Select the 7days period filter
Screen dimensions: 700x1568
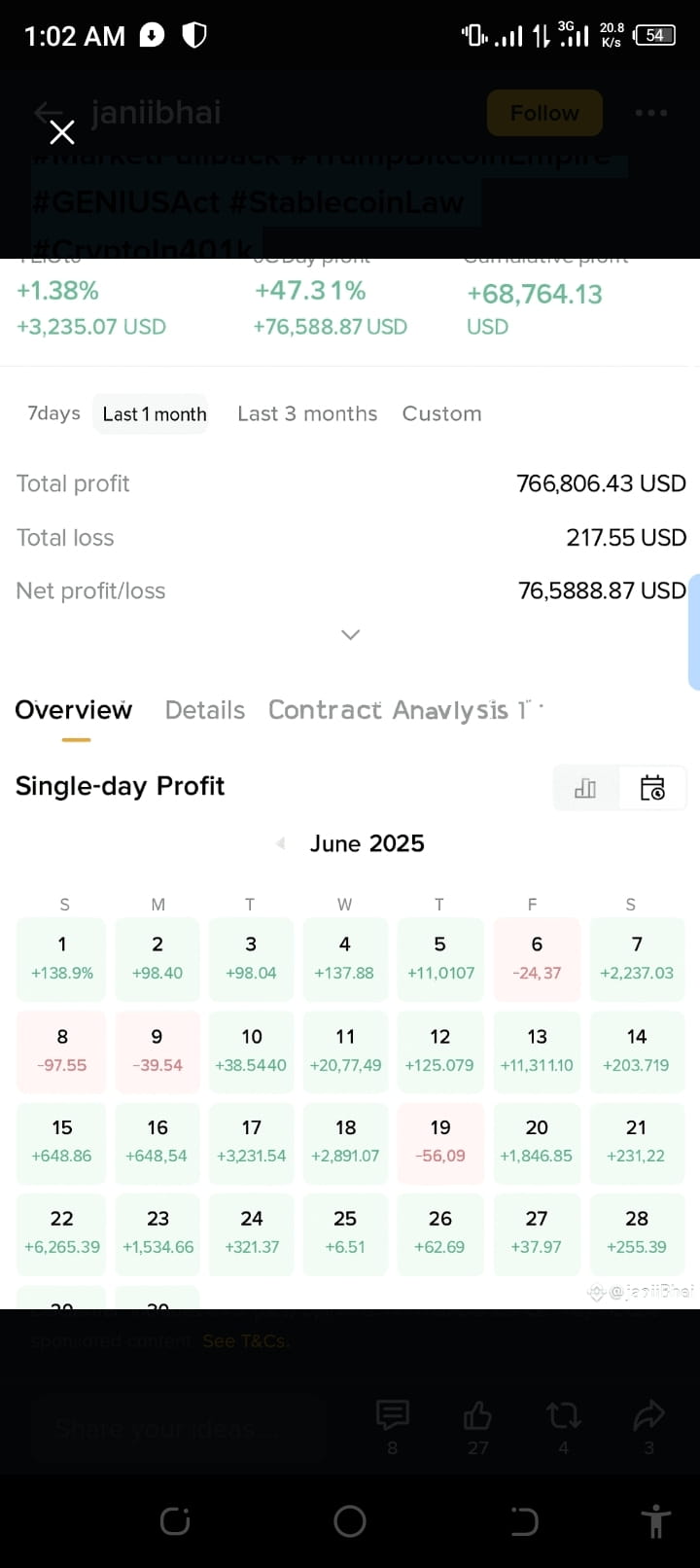[53, 413]
